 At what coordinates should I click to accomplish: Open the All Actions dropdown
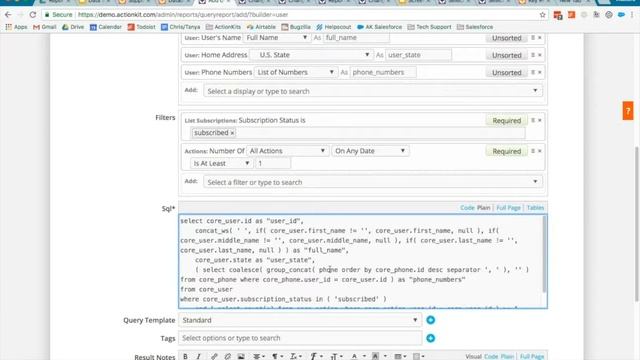pyautogui.click(x=287, y=151)
